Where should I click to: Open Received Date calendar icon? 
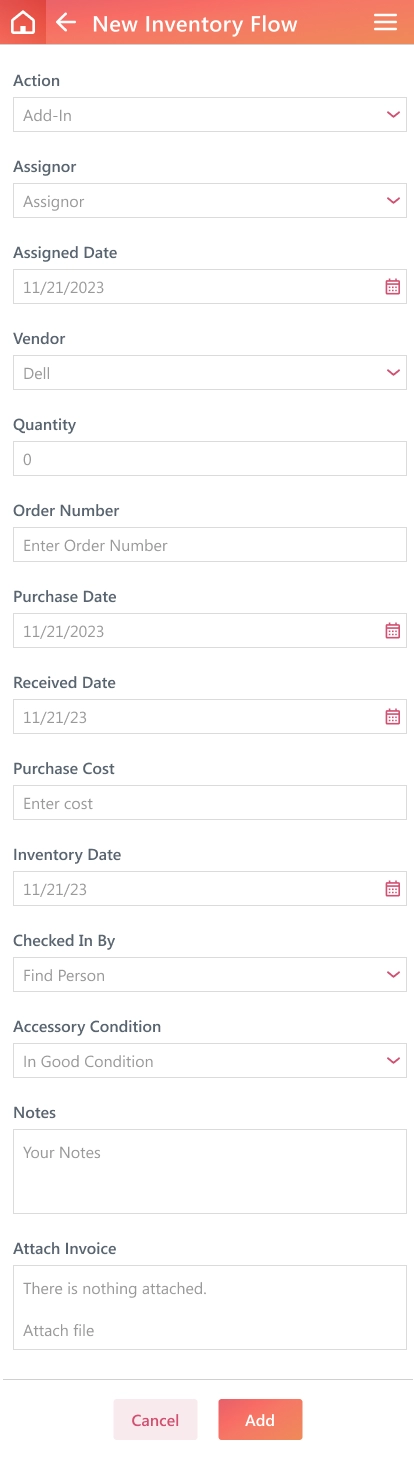(x=393, y=717)
